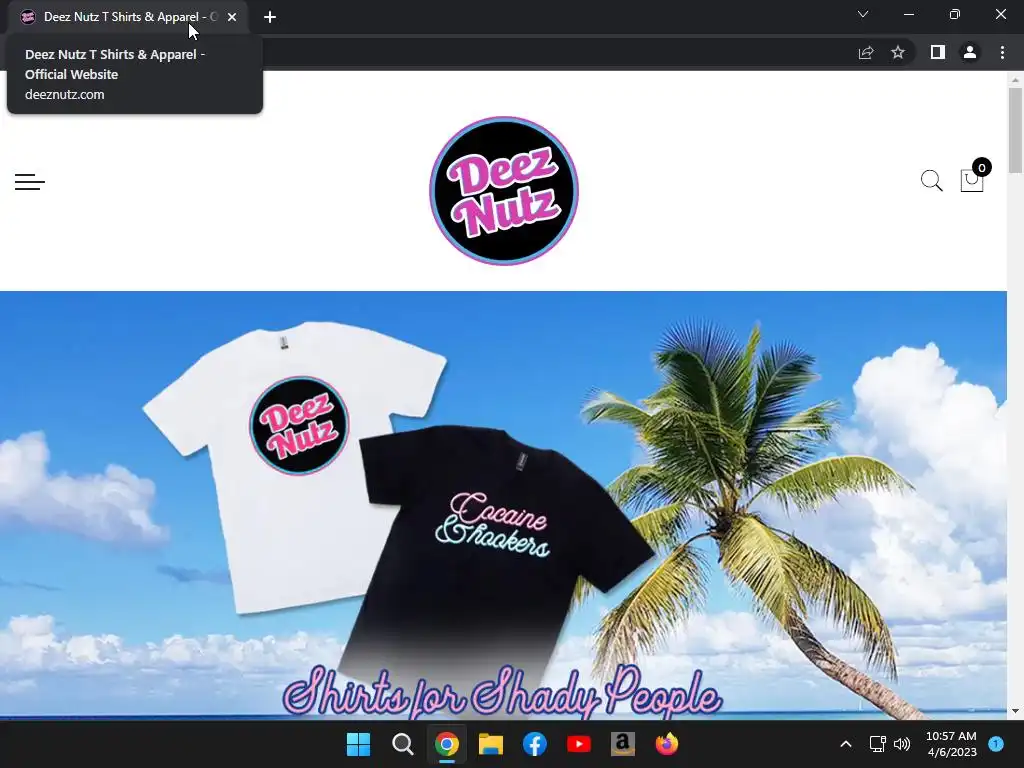Open the Windows Start menu
1024x768 pixels.
point(358,744)
